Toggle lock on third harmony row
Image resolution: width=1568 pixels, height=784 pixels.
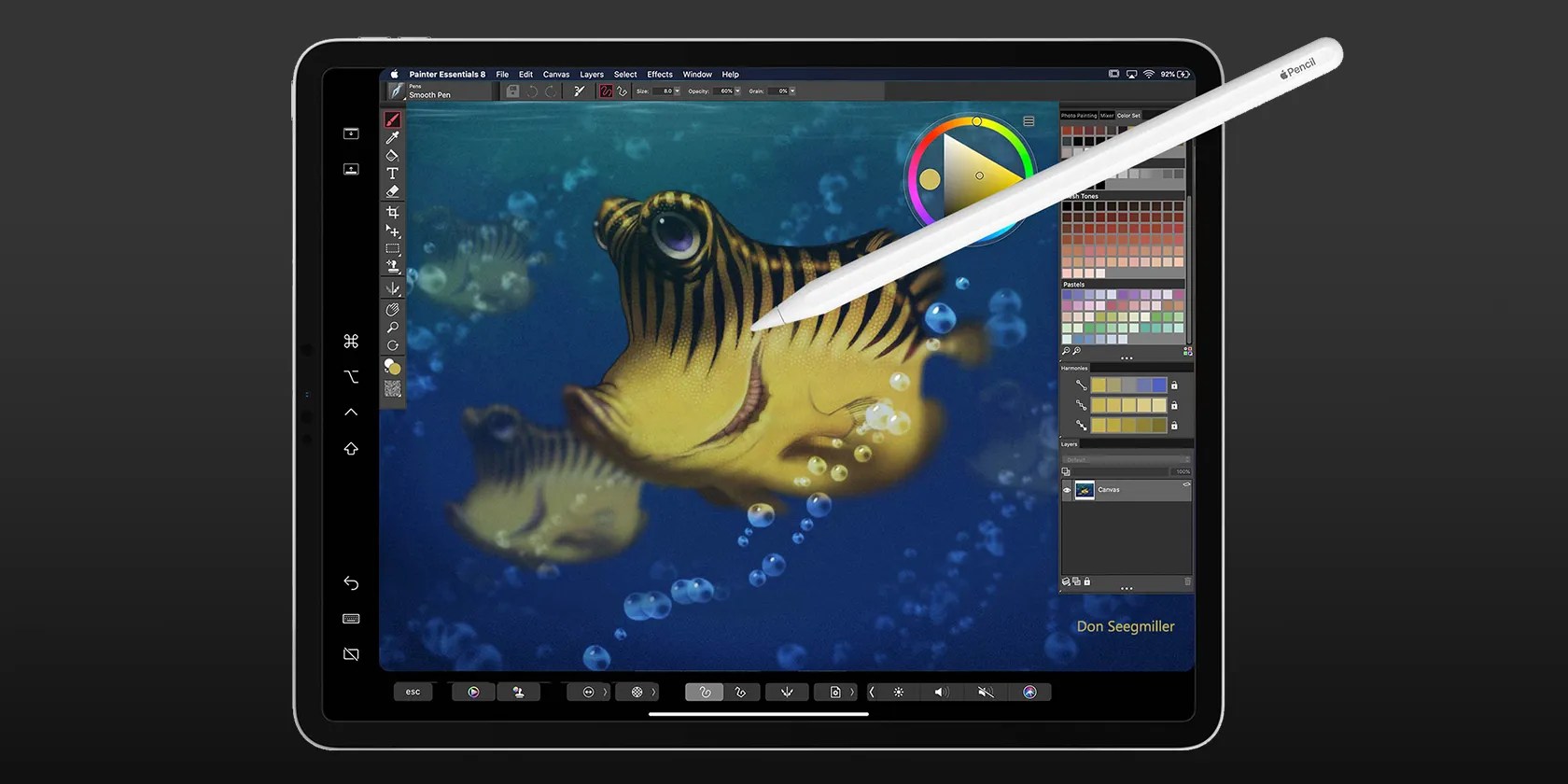point(1174,426)
